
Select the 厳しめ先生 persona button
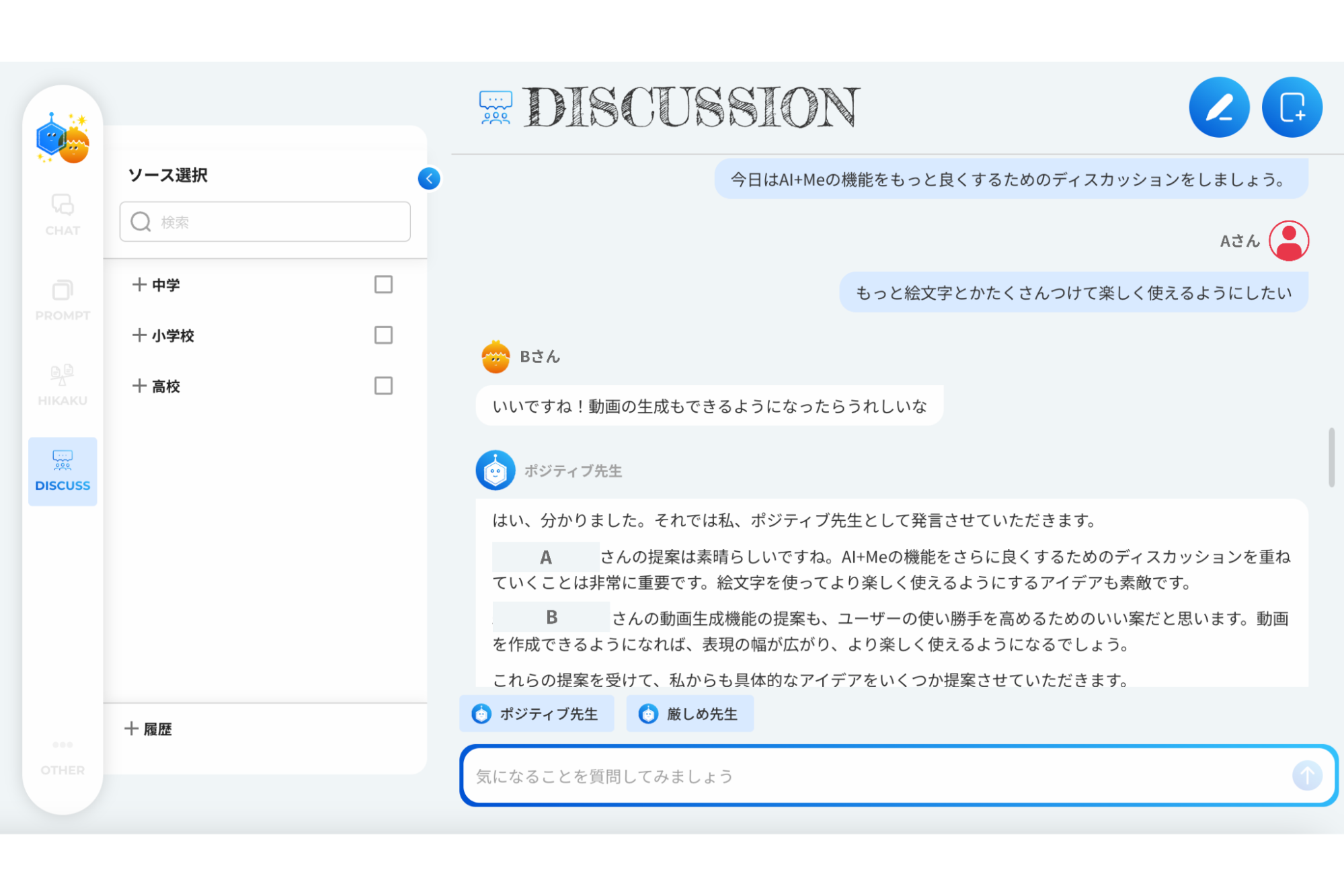(x=690, y=714)
